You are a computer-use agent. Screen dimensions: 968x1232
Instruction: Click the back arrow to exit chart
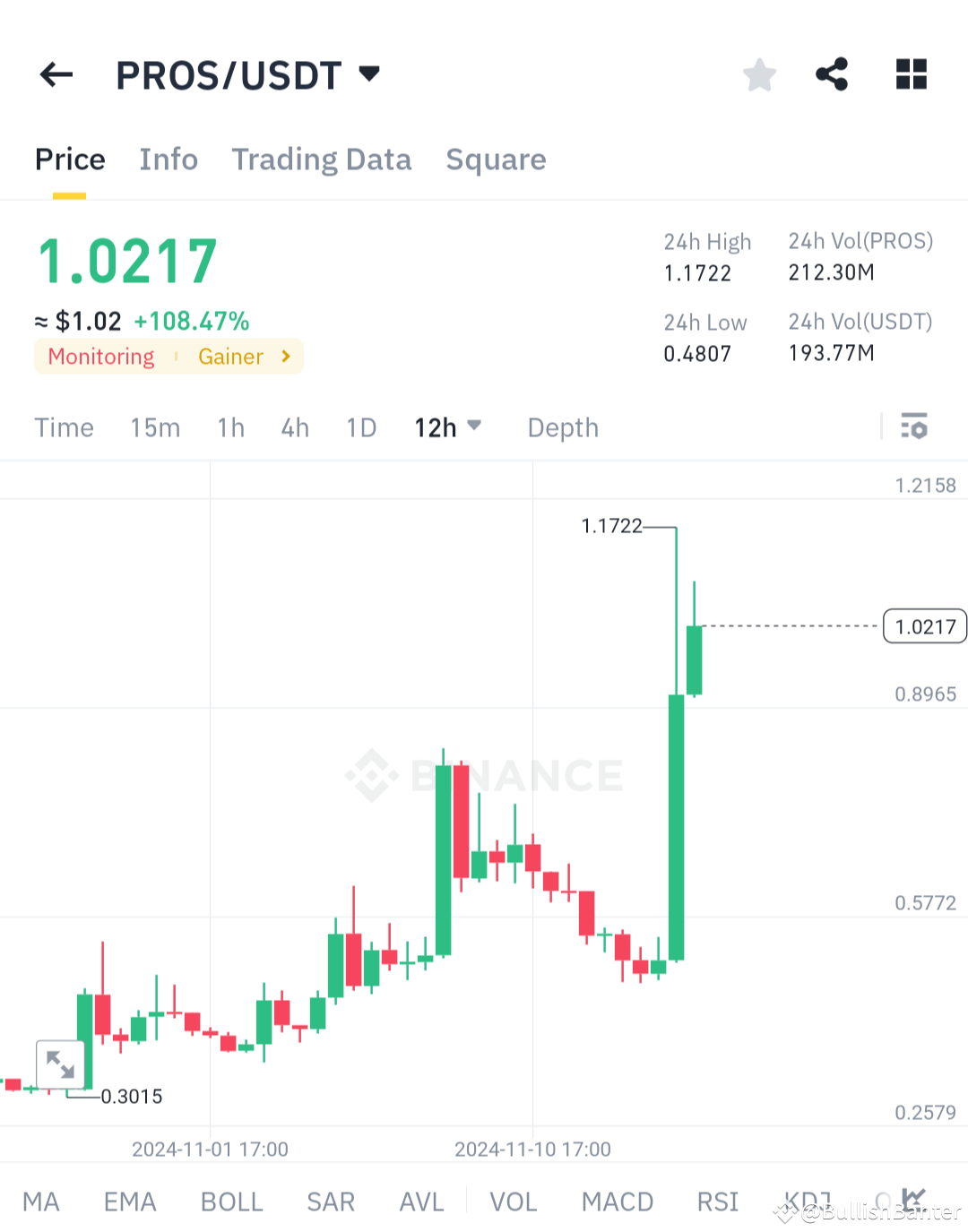(x=56, y=74)
